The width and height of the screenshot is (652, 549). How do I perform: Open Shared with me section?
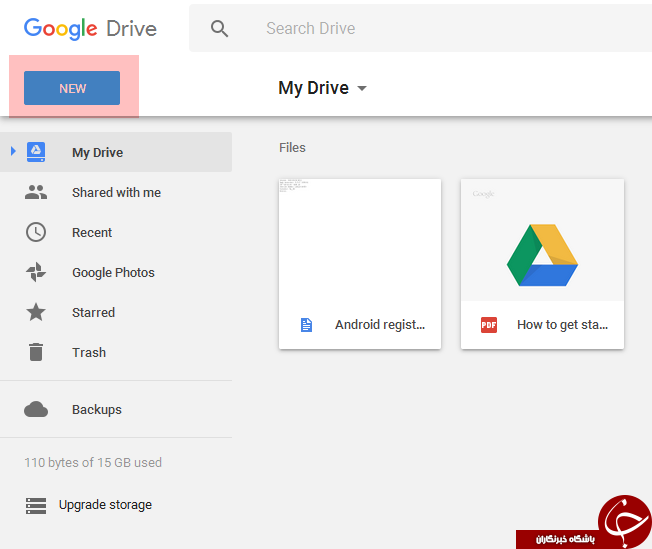[116, 192]
